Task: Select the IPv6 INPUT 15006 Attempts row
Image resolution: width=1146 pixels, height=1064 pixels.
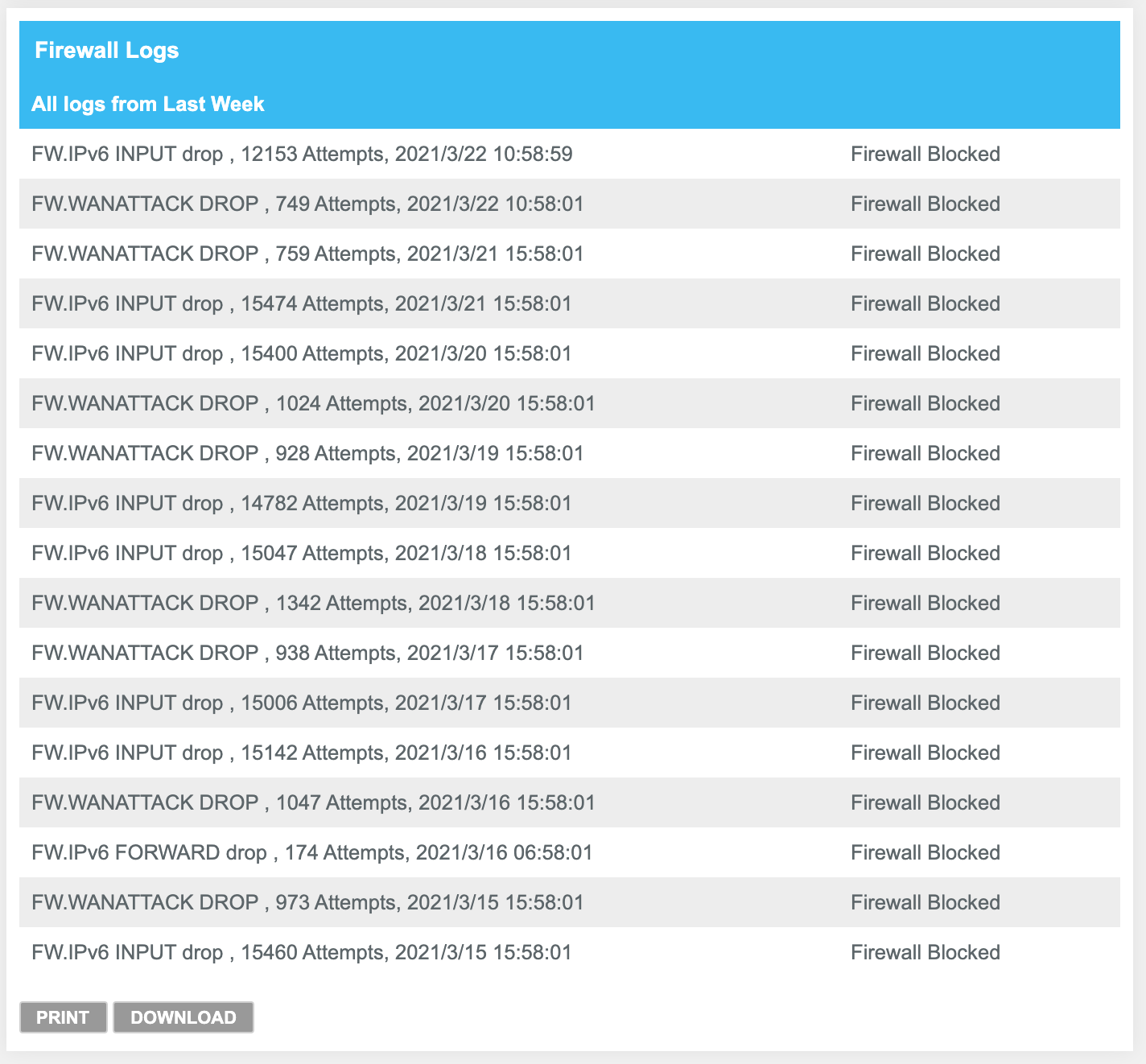Action: (302, 703)
